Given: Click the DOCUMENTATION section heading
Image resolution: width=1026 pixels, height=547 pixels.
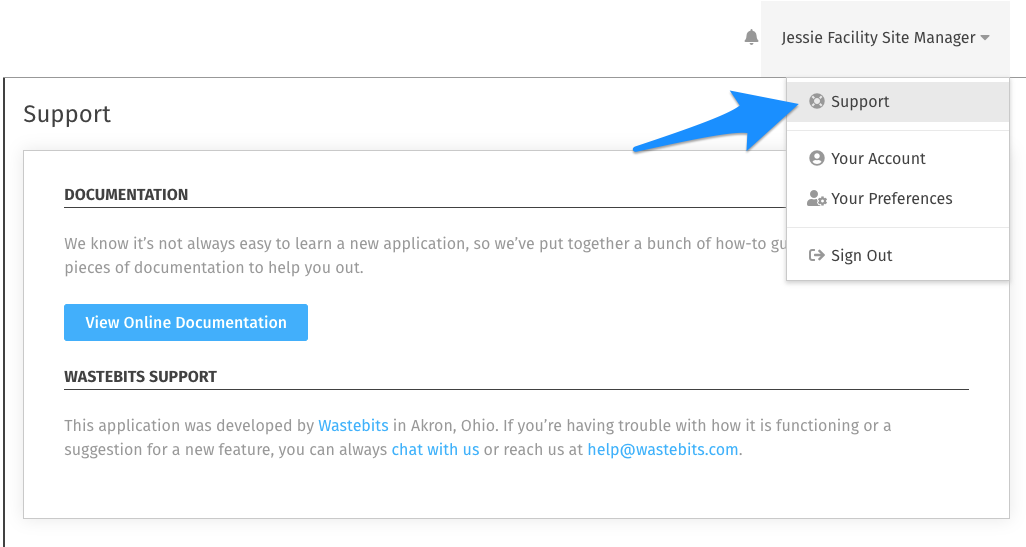Looking at the screenshot, I should coord(126,194).
